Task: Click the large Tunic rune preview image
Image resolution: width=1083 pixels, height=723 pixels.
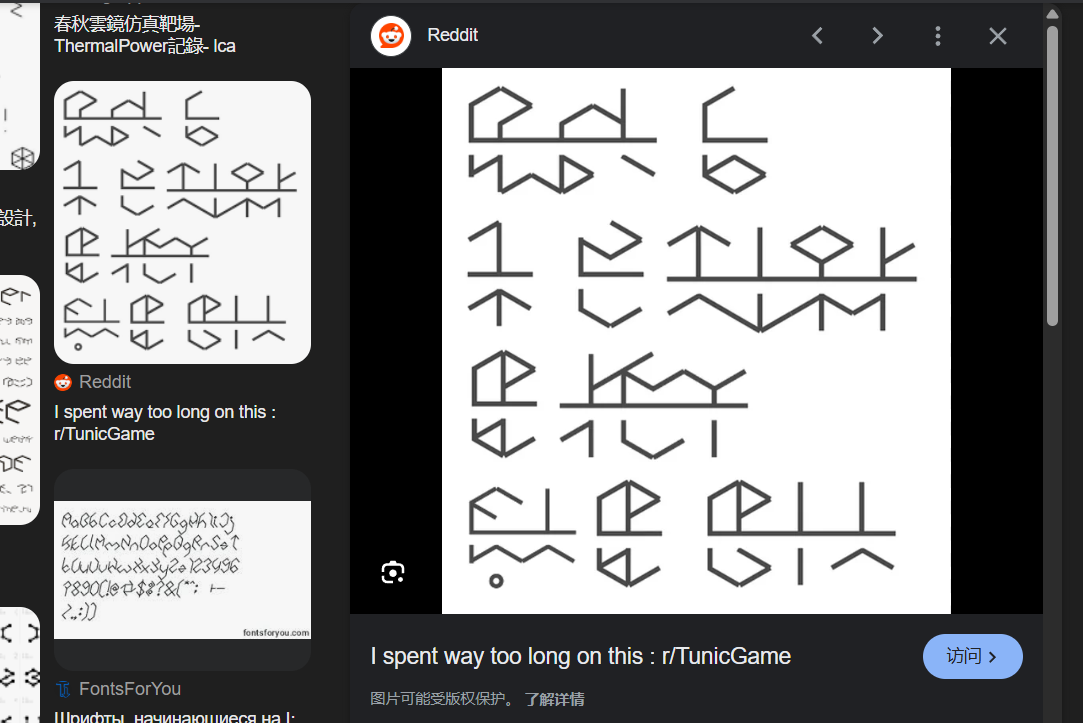Action: (x=696, y=340)
